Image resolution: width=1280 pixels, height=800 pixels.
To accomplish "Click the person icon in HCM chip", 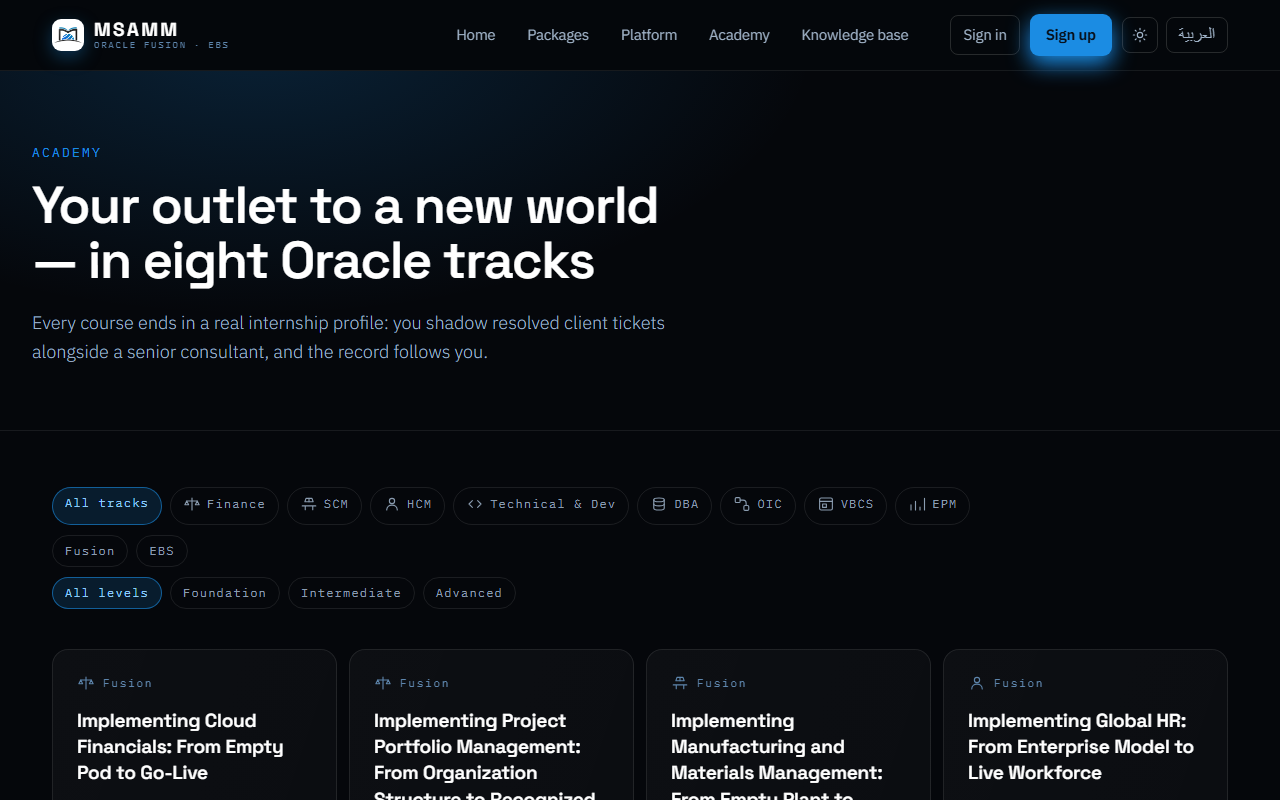I will (x=392, y=505).
